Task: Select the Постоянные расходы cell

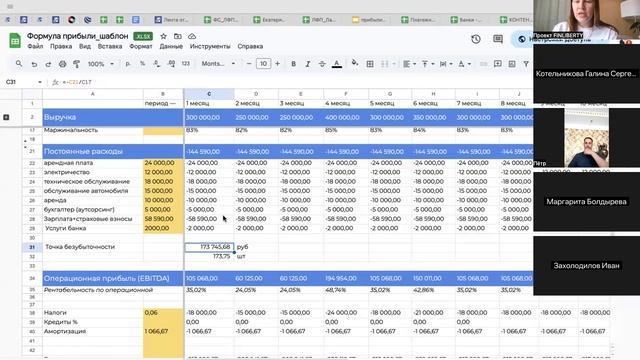Action: pos(93,151)
